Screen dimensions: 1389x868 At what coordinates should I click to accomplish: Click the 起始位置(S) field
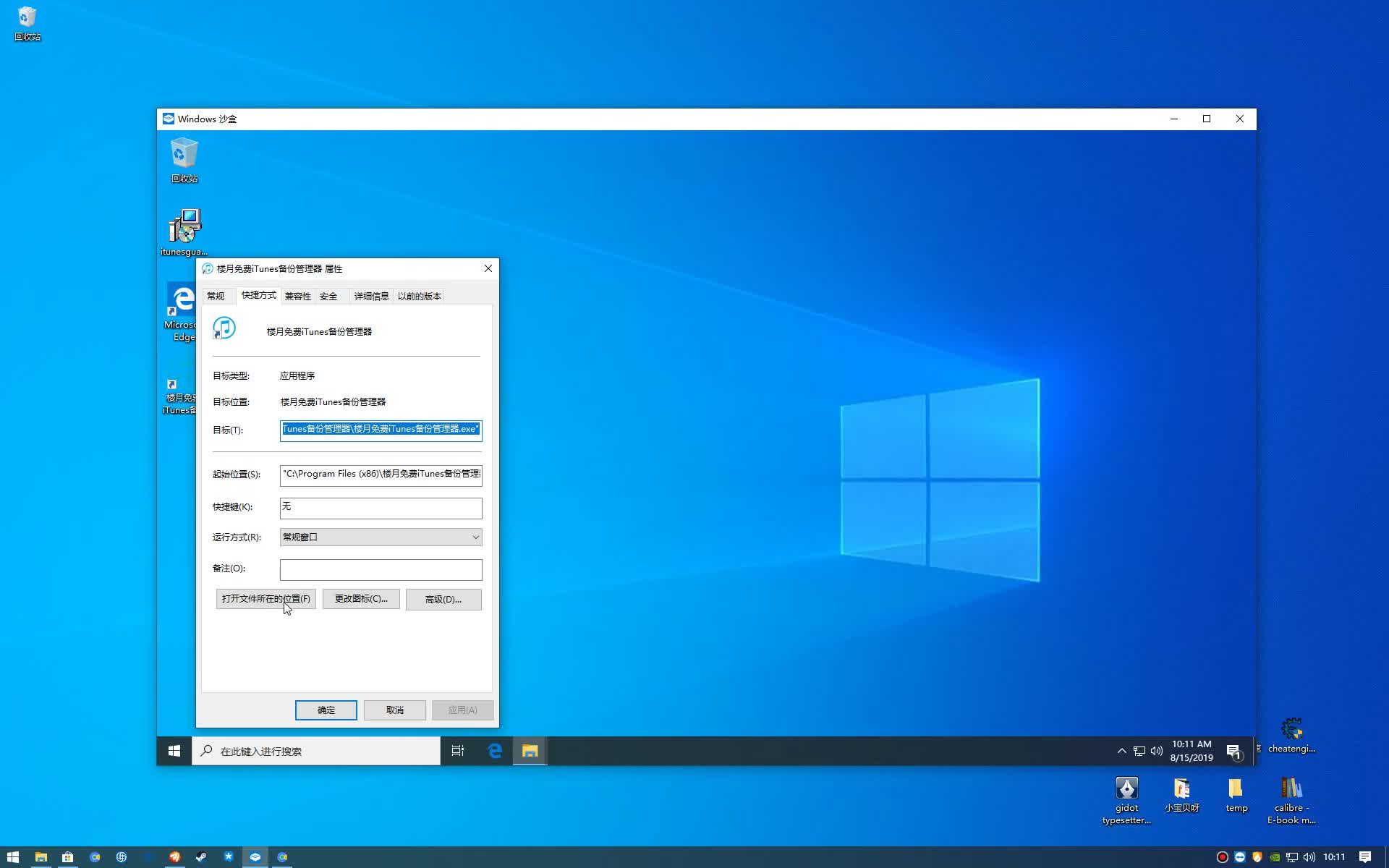(381, 475)
